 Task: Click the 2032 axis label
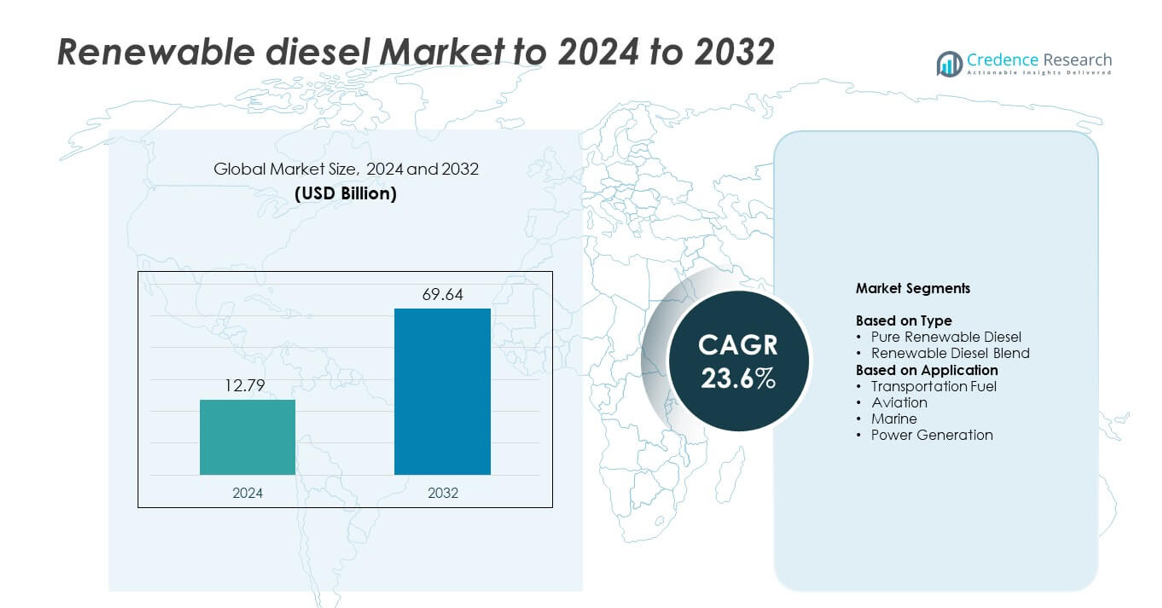442,493
